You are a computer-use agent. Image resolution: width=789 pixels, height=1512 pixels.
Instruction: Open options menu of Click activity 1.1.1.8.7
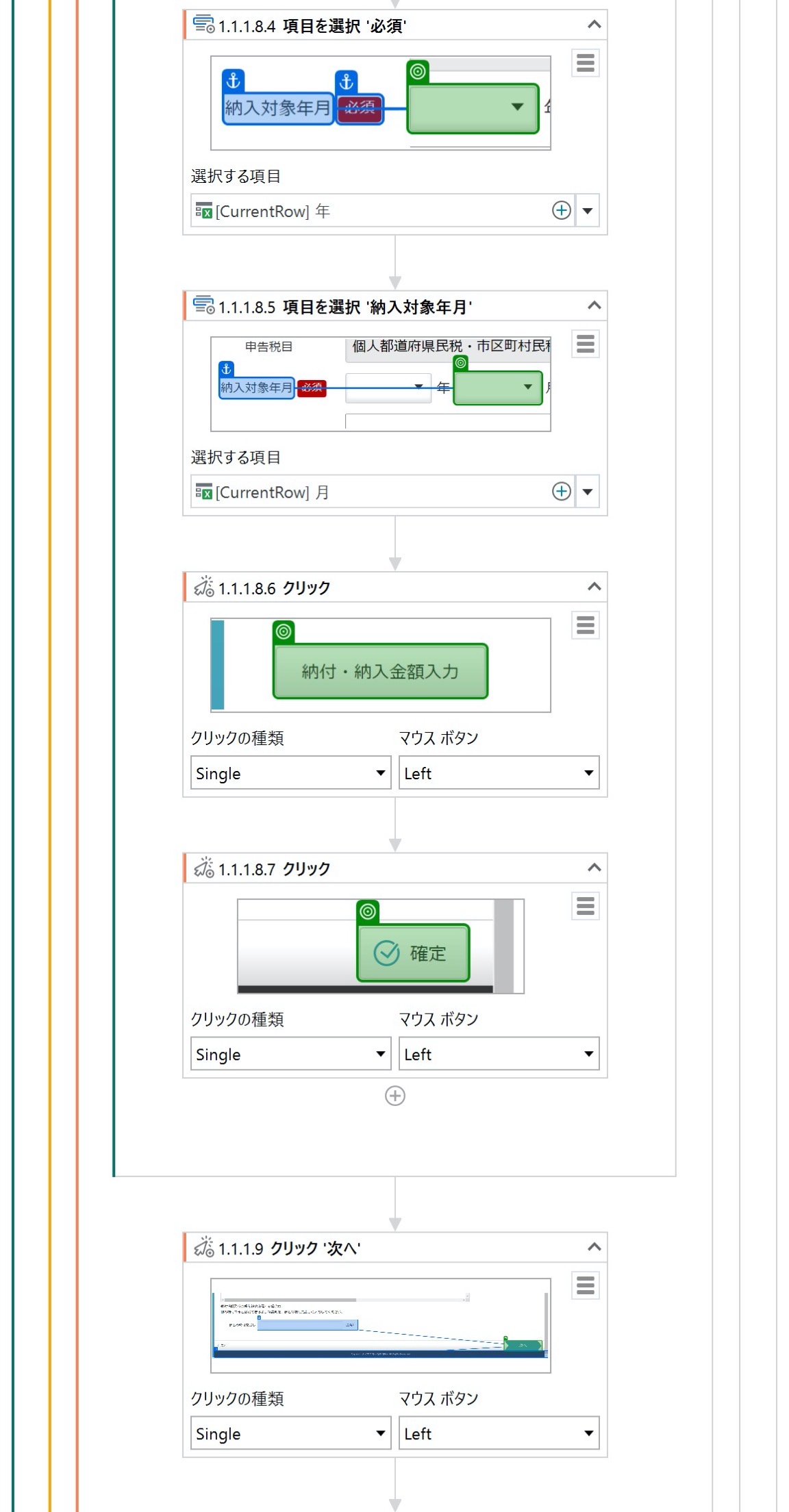tap(586, 906)
